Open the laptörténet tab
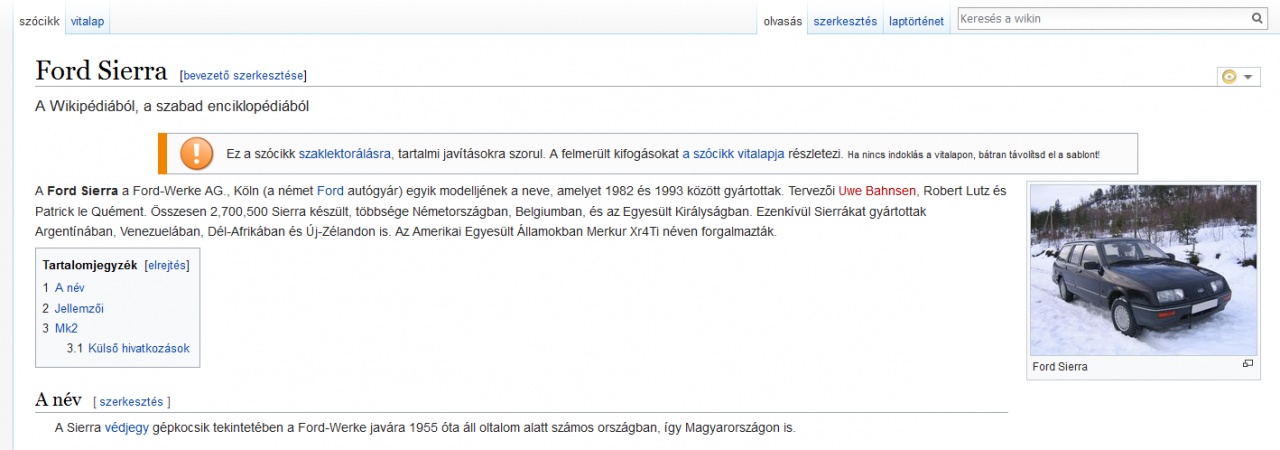The image size is (1280, 450). (916, 21)
